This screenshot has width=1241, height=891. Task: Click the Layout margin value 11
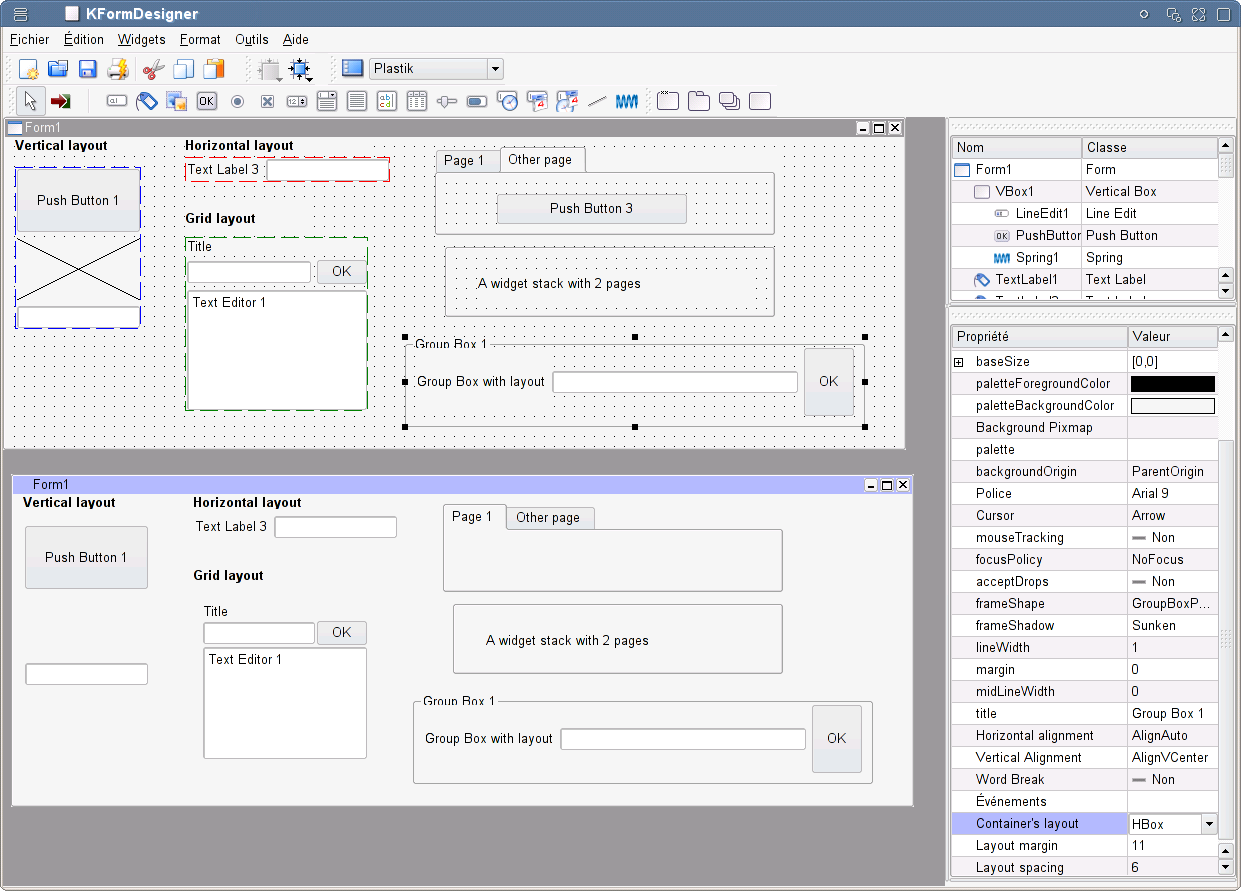coord(1172,845)
